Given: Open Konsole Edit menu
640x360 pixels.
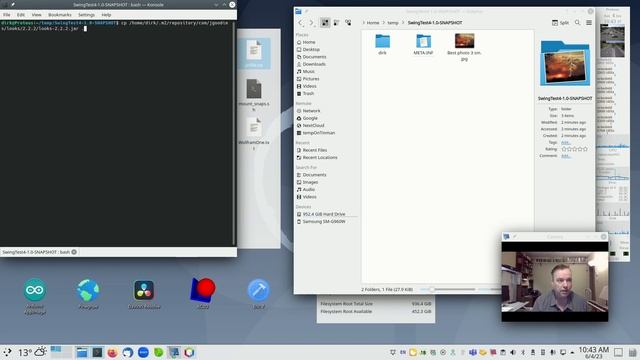Looking at the screenshot, I should [x=21, y=15].
